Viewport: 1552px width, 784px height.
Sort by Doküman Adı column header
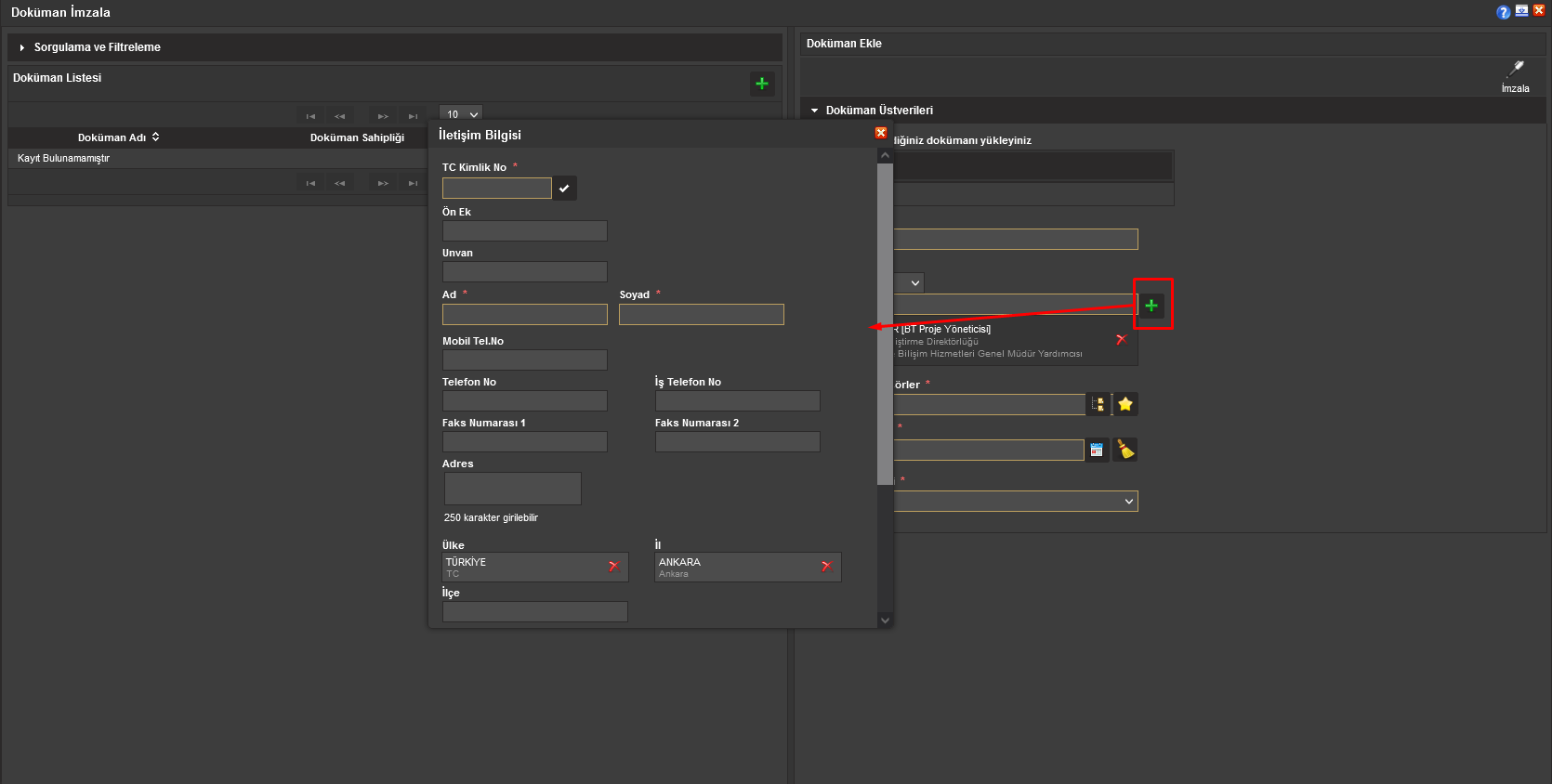click(x=118, y=137)
